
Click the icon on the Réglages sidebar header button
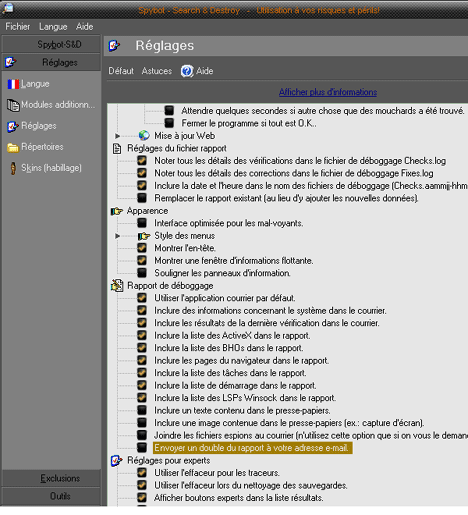tap(11, 62)
